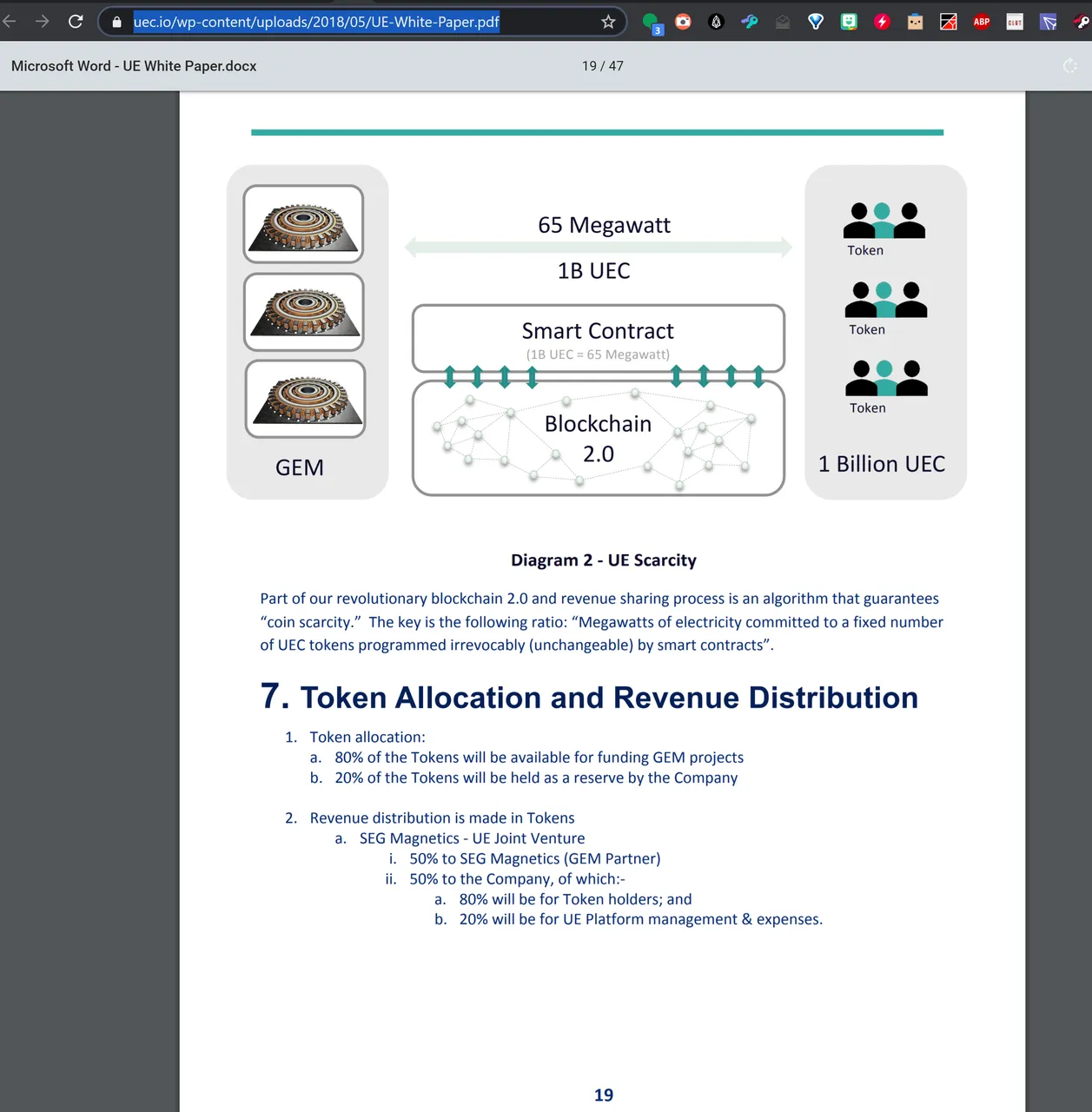Click the middle Token people icon
Image resolution: width=1092 pixels, height=1112 pixels.
pos(885,300)
